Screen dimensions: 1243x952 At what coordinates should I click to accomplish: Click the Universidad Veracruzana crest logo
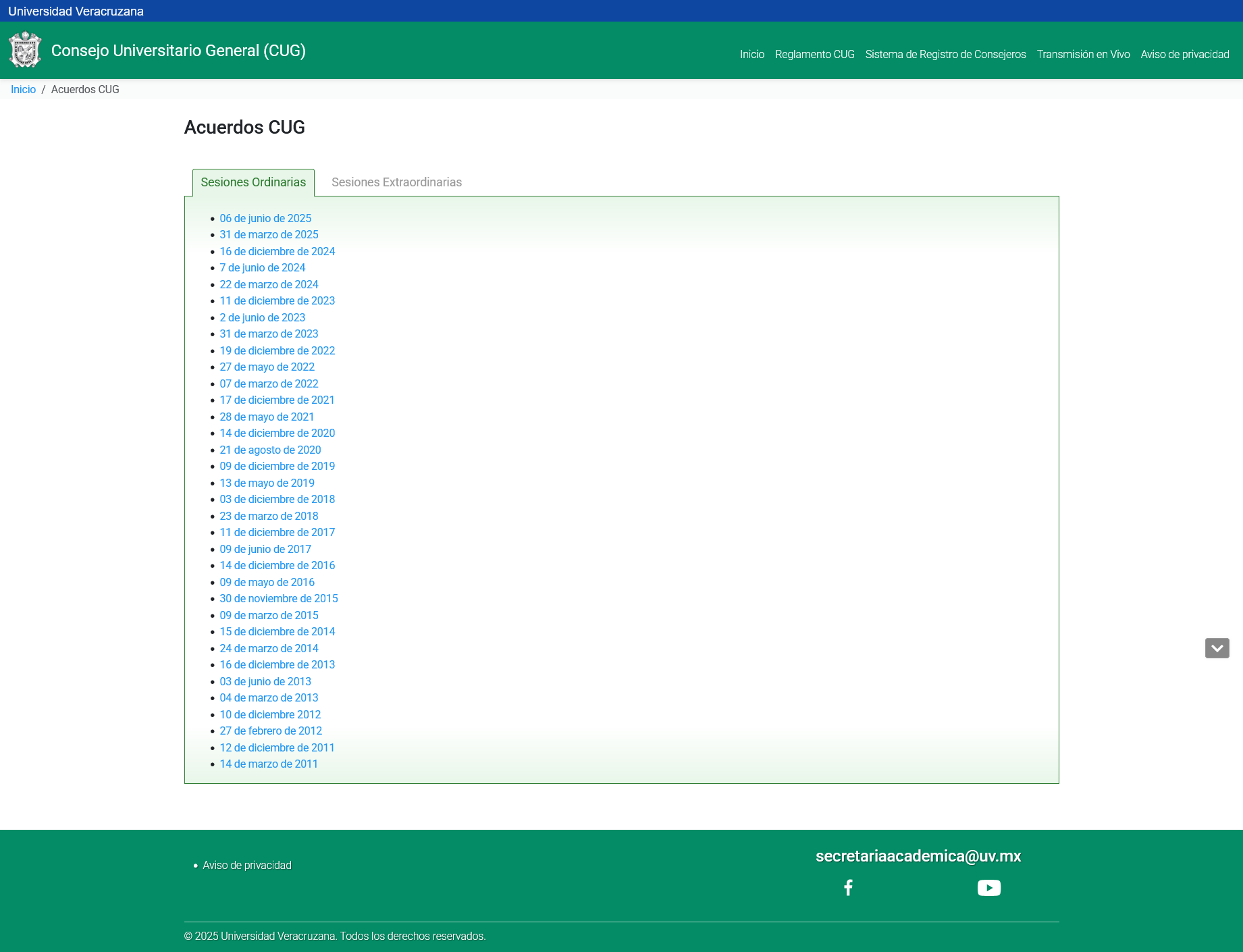coord(25,50)
